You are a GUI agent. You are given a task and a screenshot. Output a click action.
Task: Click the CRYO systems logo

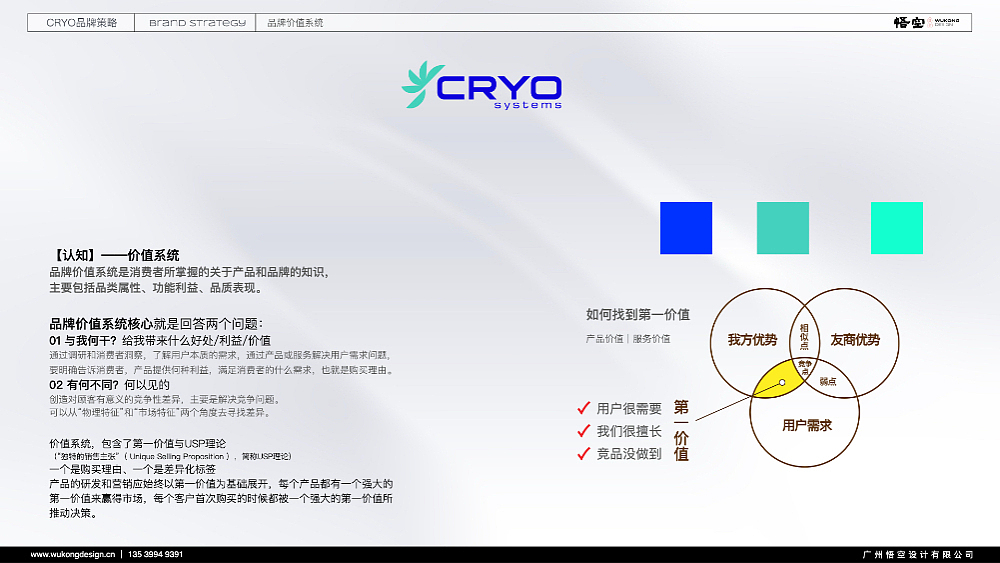(x=482, y=85)
